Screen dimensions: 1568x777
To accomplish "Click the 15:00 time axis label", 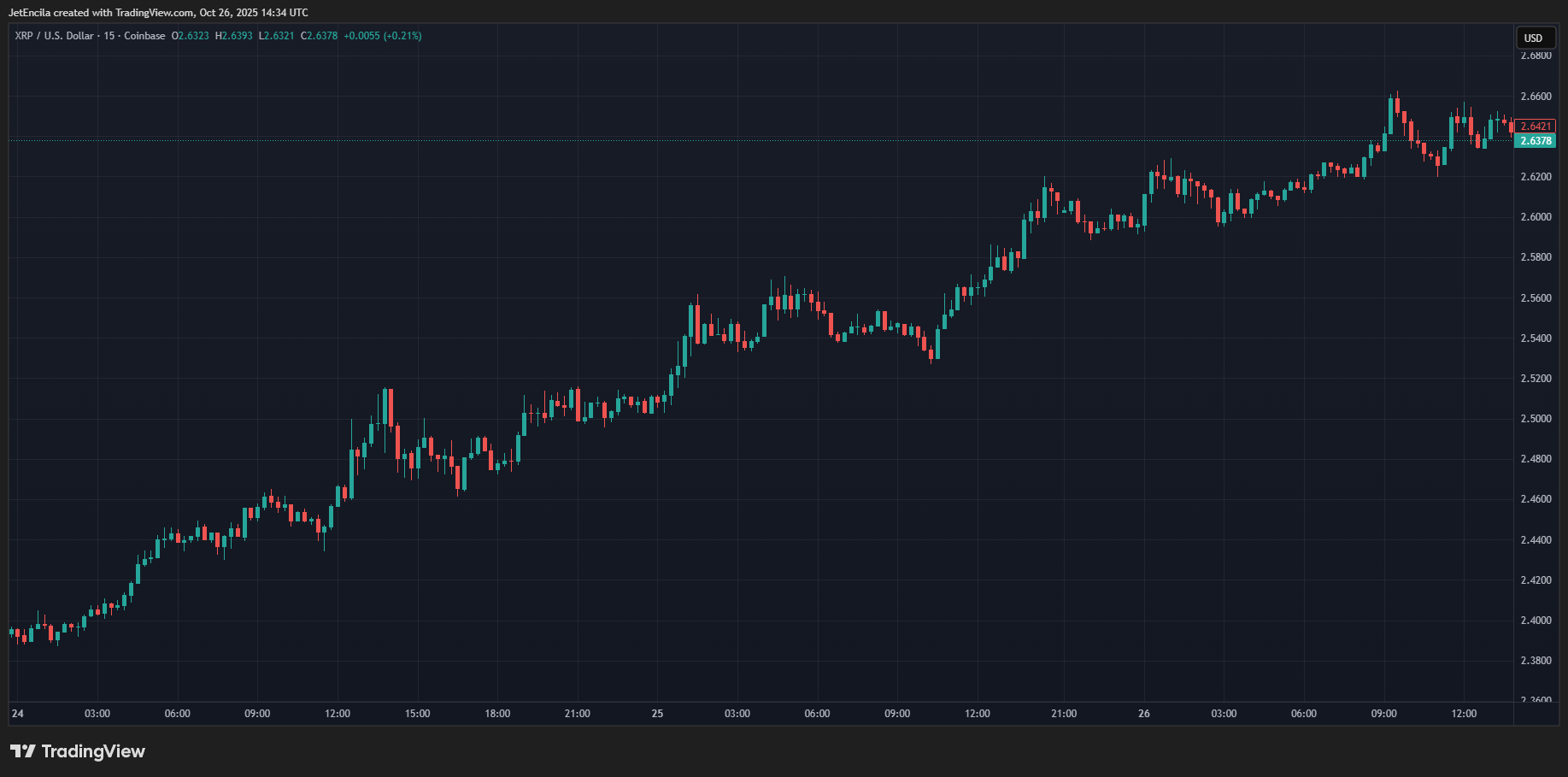I will click(417, 714).
